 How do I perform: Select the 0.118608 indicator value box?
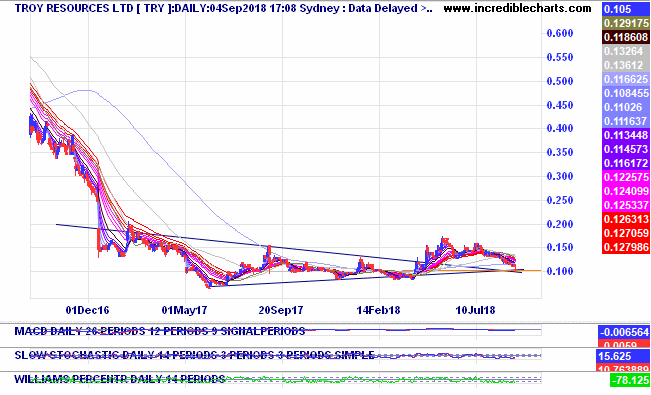click(x=626, y=37)
